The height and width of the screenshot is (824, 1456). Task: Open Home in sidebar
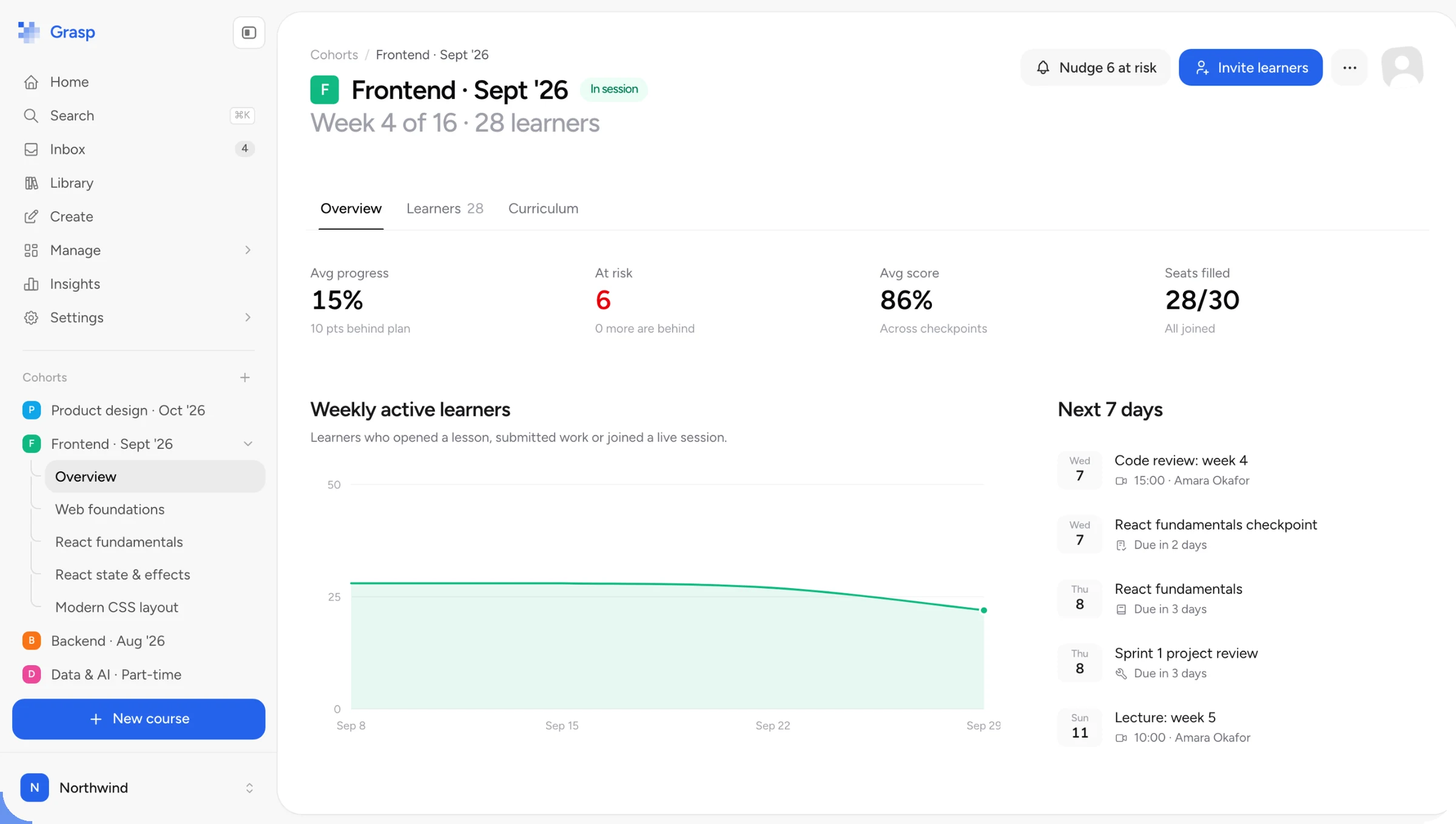pos(138,82)
